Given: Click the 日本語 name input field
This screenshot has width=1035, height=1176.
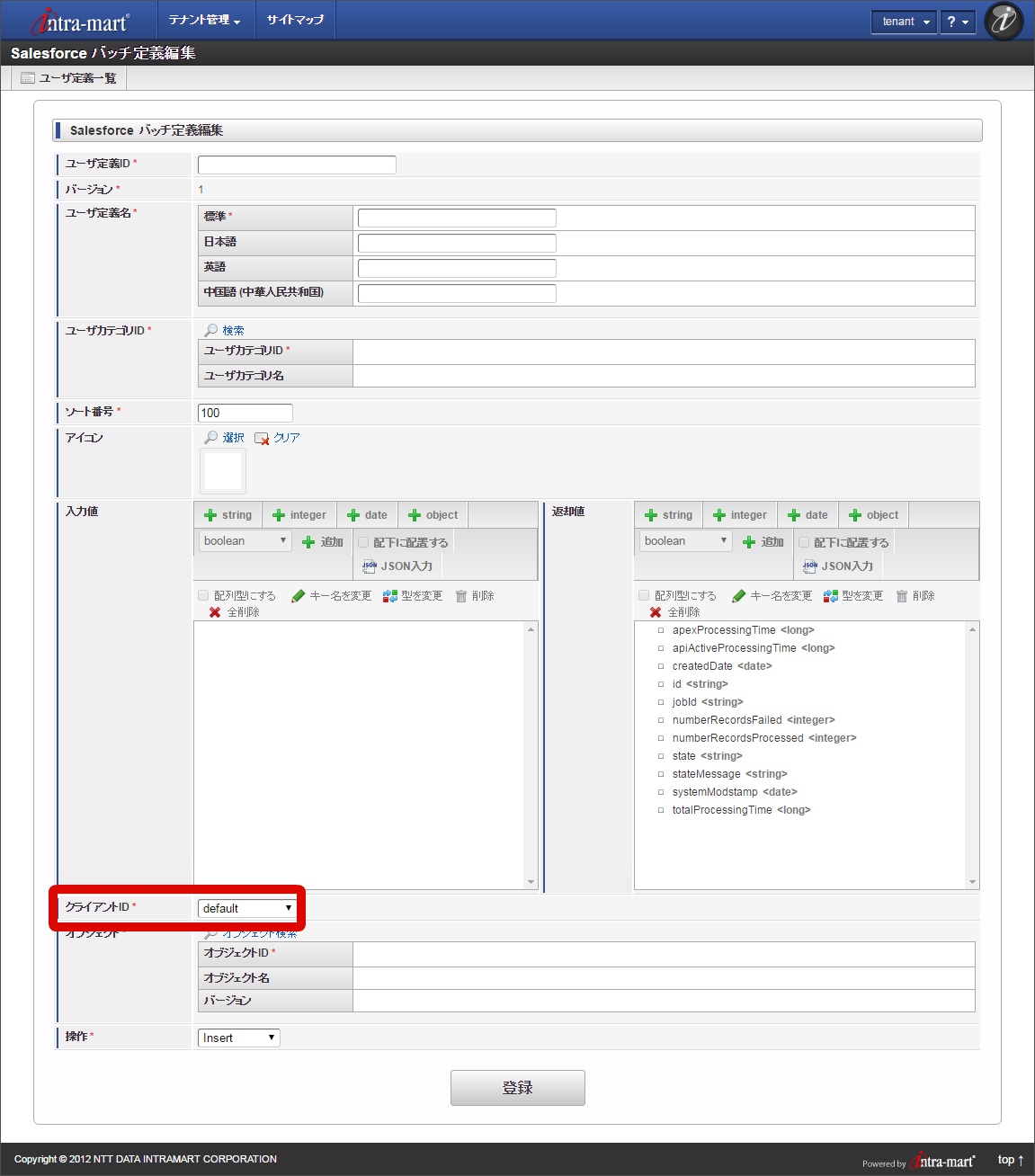Looking at the screenshot, I should click(x=457, y=243).
